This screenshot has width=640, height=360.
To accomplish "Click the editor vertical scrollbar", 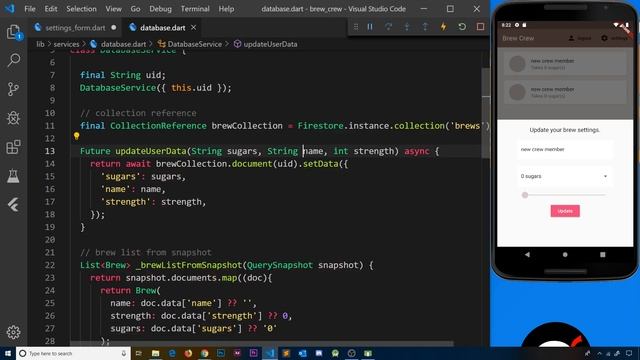I will [x=486, y=112].
